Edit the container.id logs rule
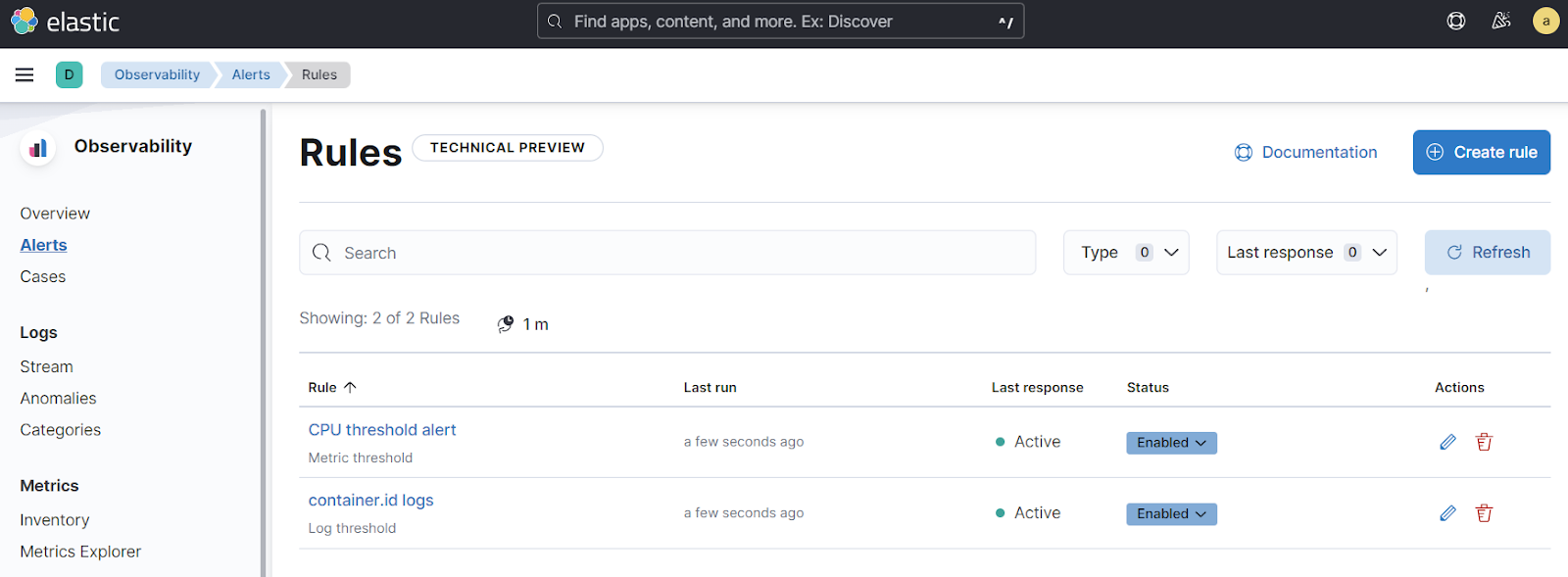The image size is (1568, 577). (1447, 513)
